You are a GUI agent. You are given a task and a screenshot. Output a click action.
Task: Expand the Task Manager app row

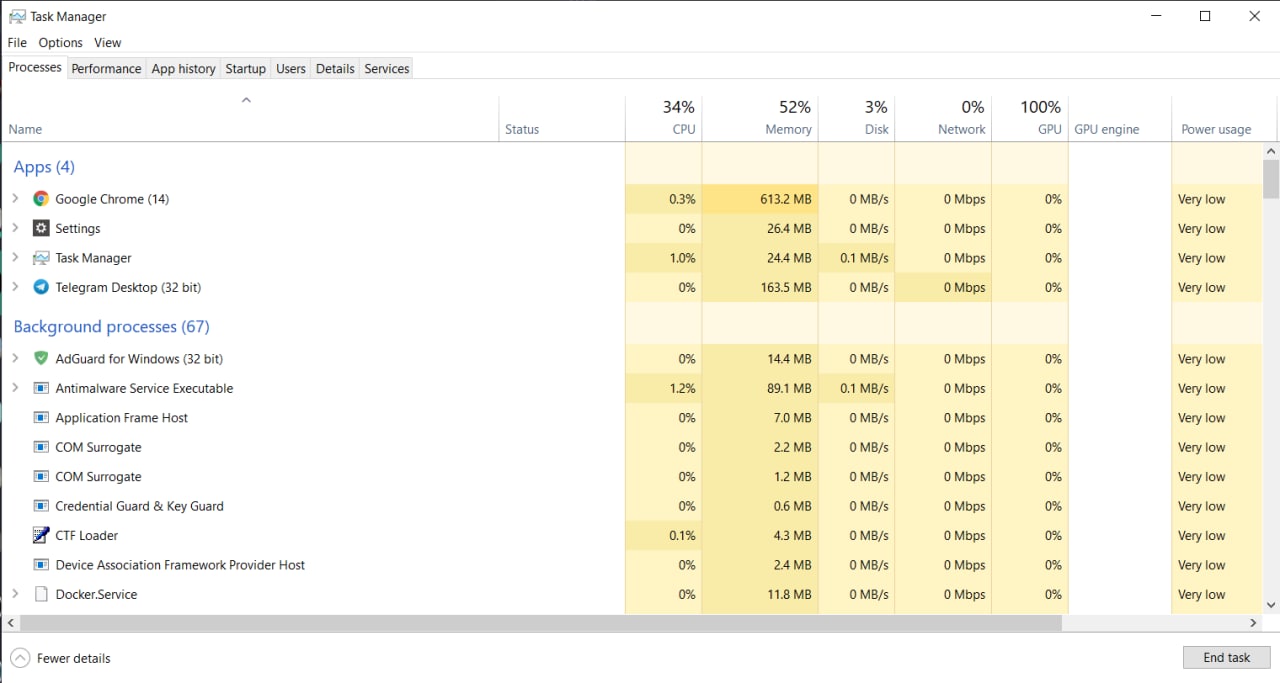coord(15,258)
